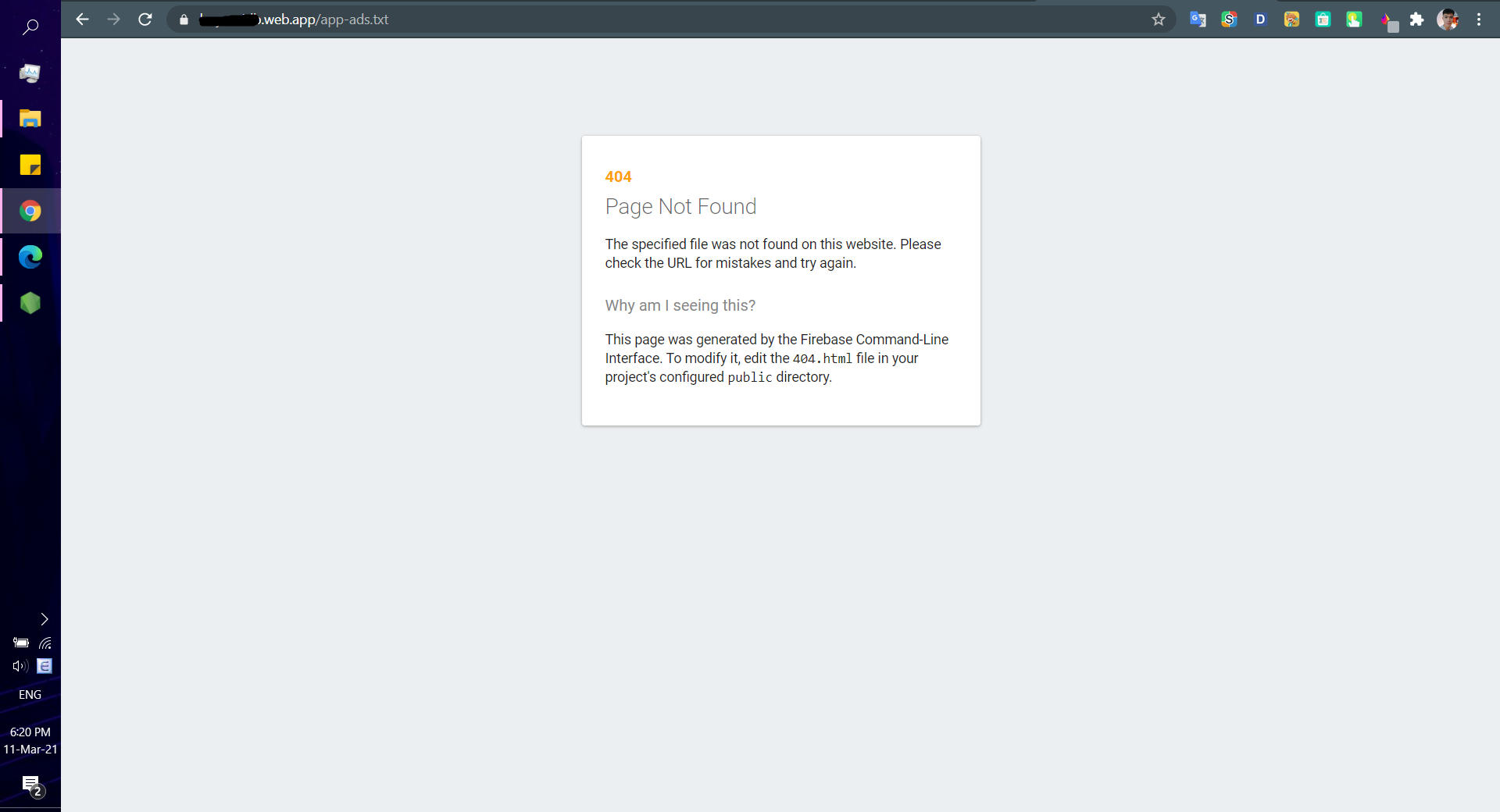Viewport: 1500px width, 812px height.
Task: Open the taskbar app above File Explorer
Action: point(30,73)
